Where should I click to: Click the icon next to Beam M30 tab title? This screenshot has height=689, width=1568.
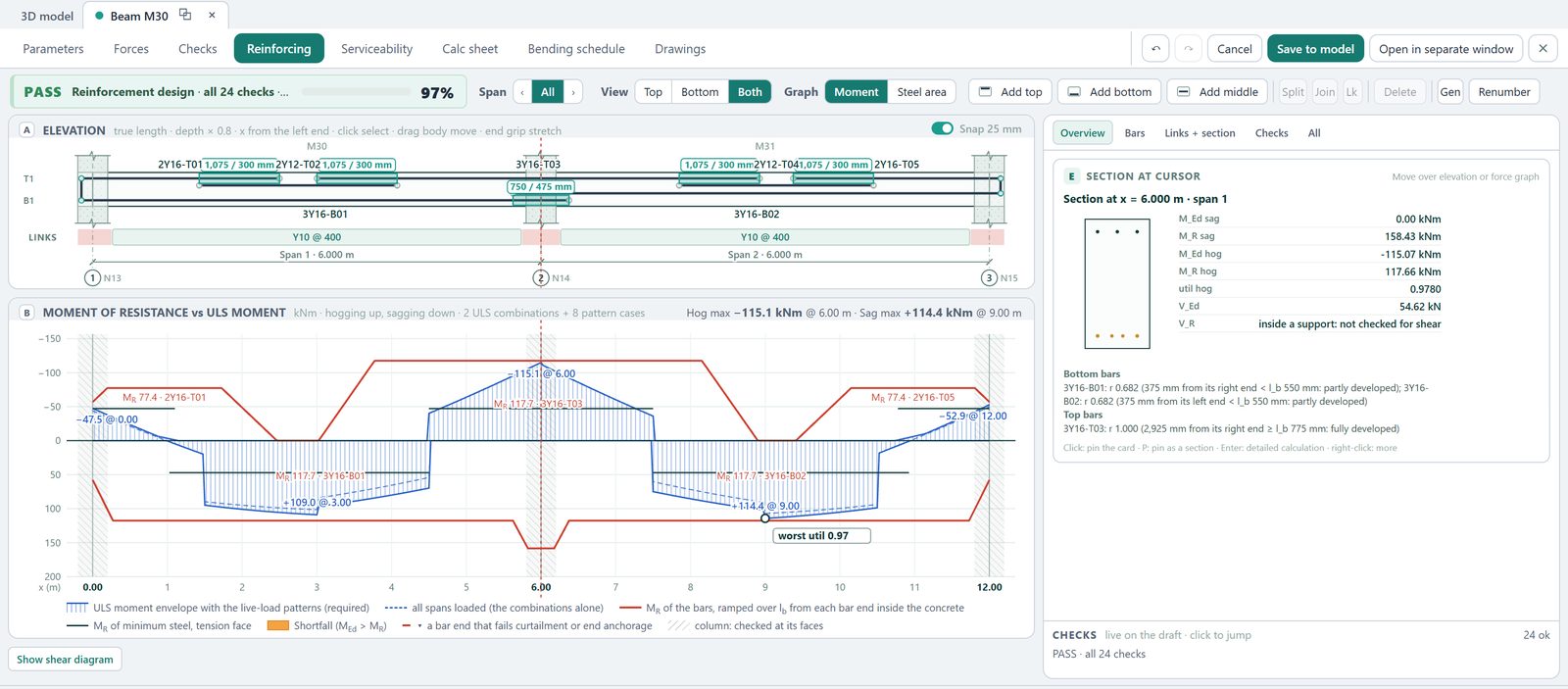click(185, 16)
